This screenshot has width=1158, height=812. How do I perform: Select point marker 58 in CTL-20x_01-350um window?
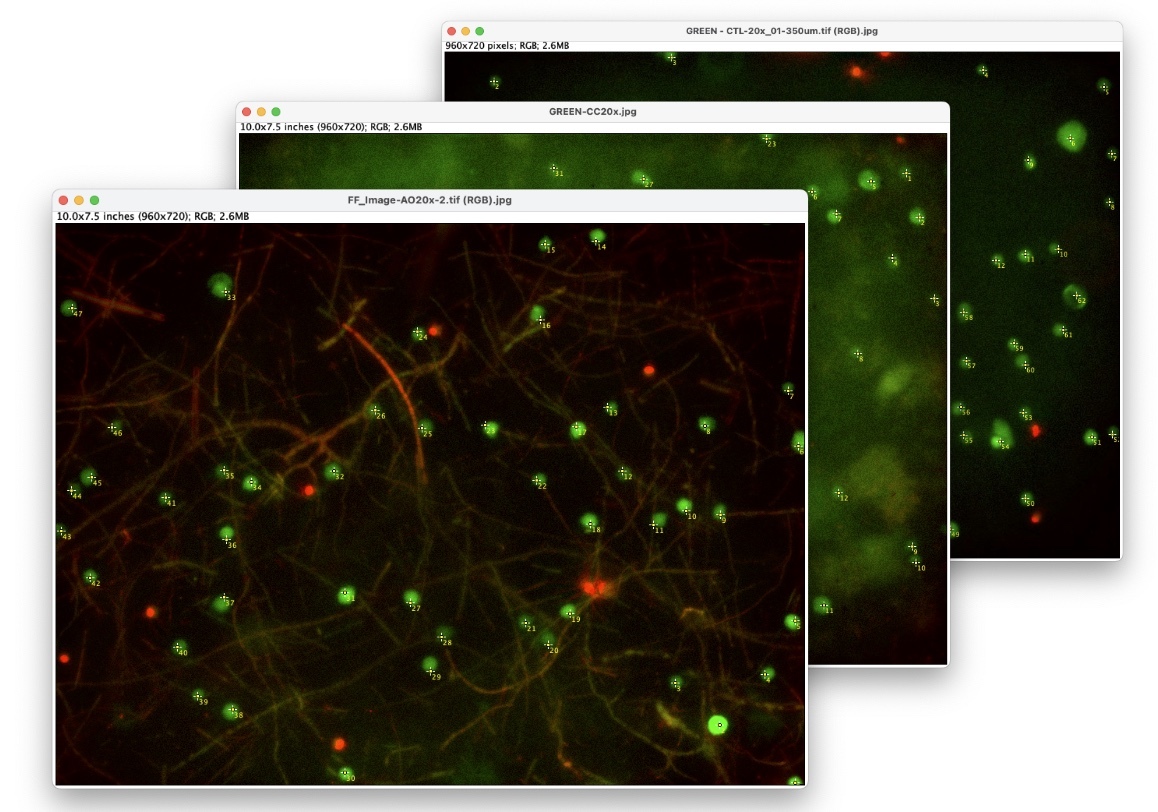965,313
